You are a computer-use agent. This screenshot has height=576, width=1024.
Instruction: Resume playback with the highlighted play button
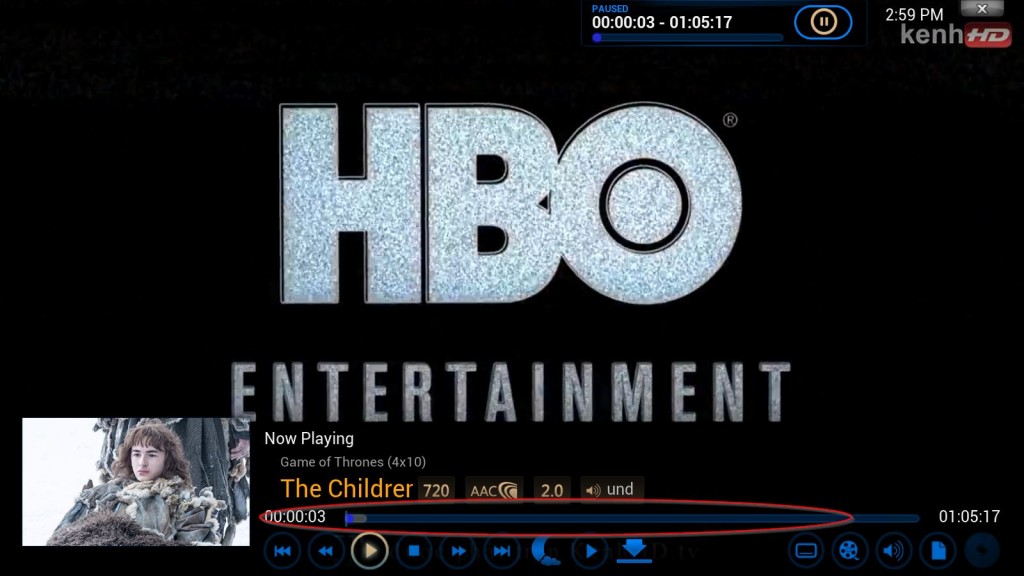point(369,551)
